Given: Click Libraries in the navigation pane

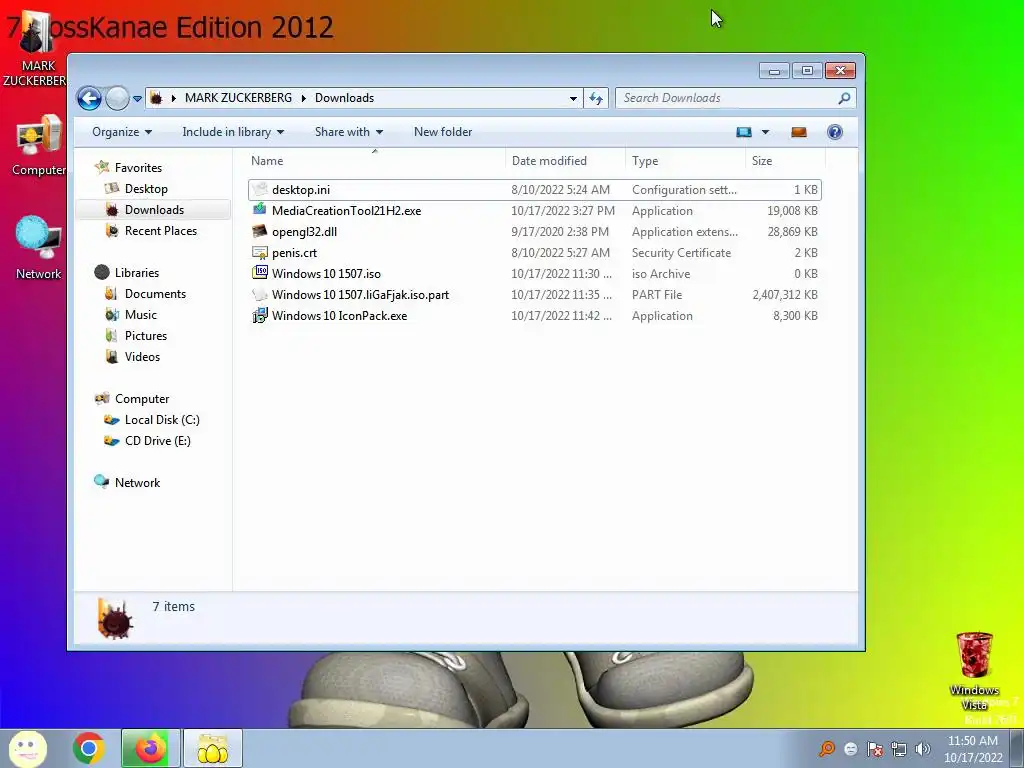Looking at the screenshot, I should pyautogui.click(x=136, y=272).
